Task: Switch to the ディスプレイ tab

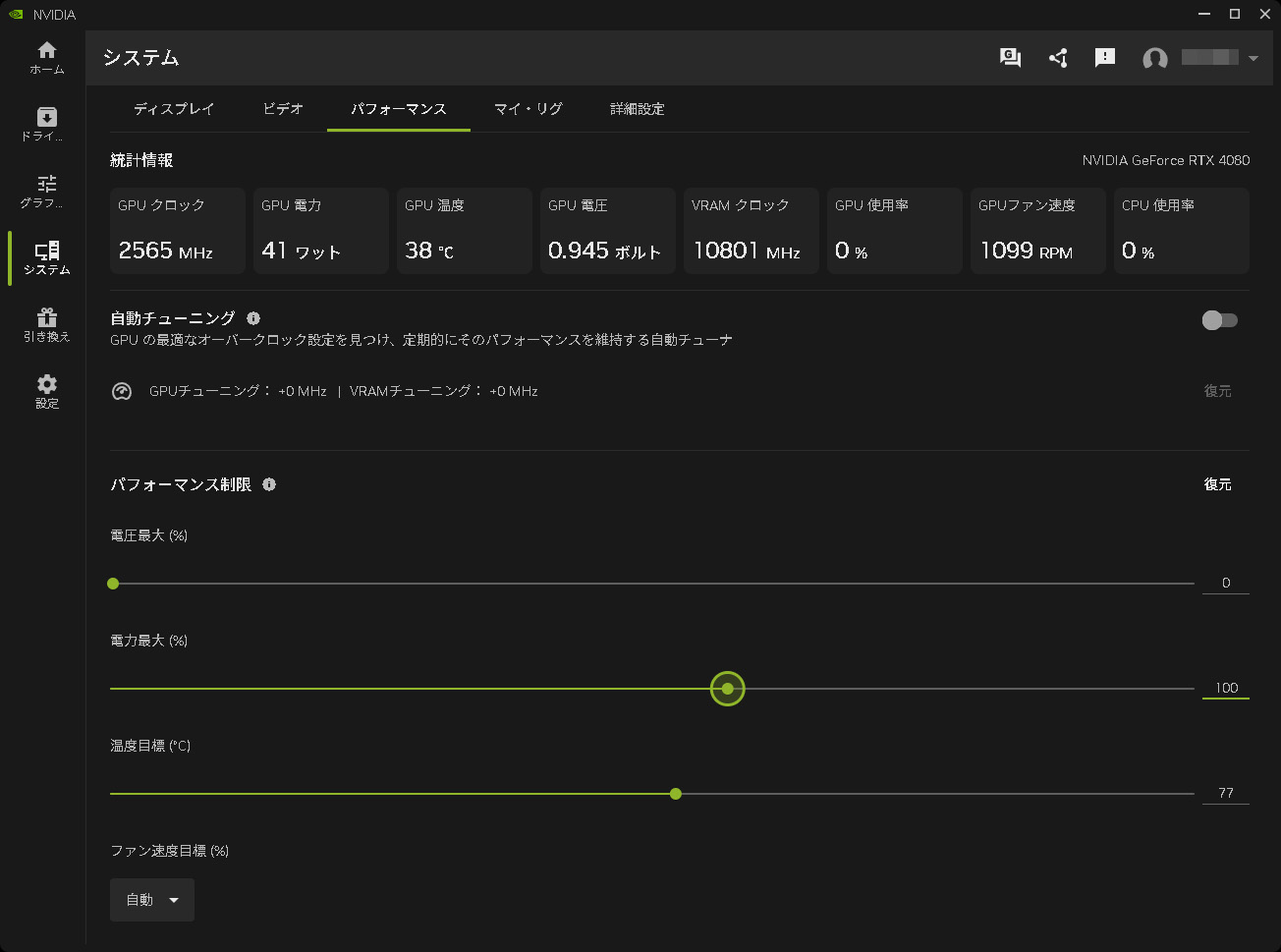Action: click(174, 109)
